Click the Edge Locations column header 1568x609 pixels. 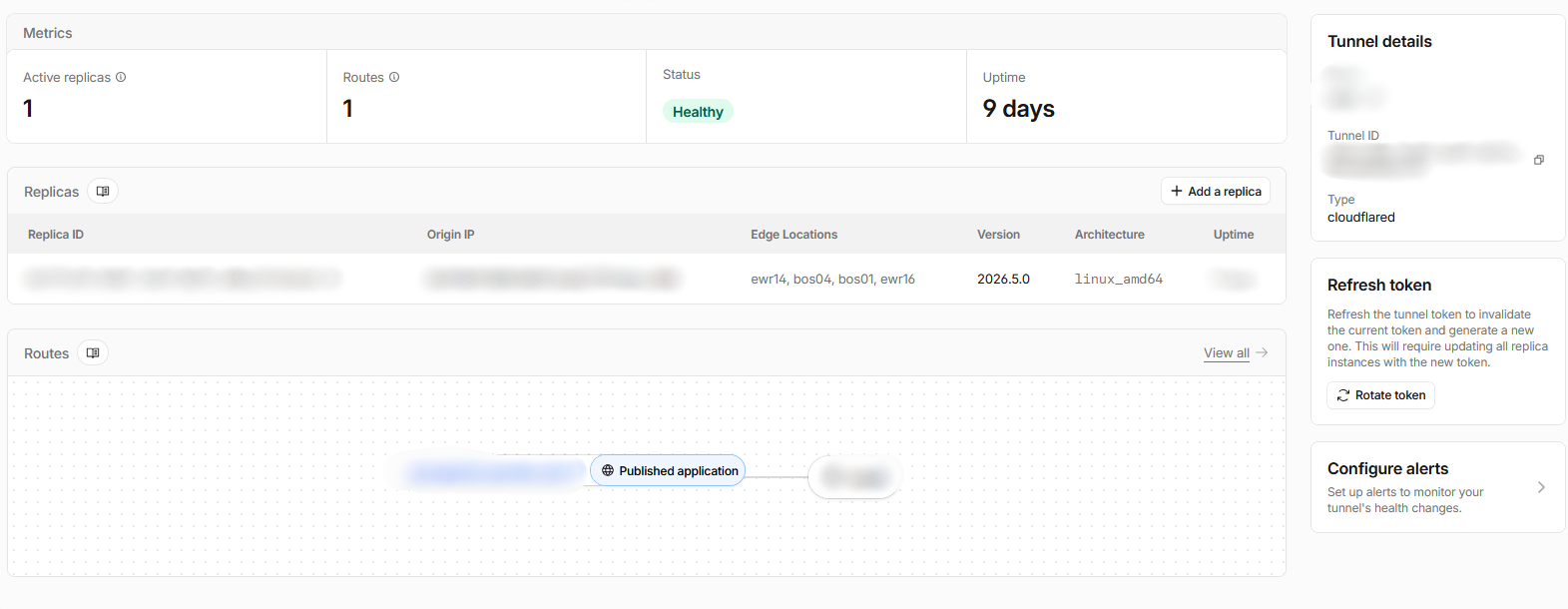click(794, 235)
